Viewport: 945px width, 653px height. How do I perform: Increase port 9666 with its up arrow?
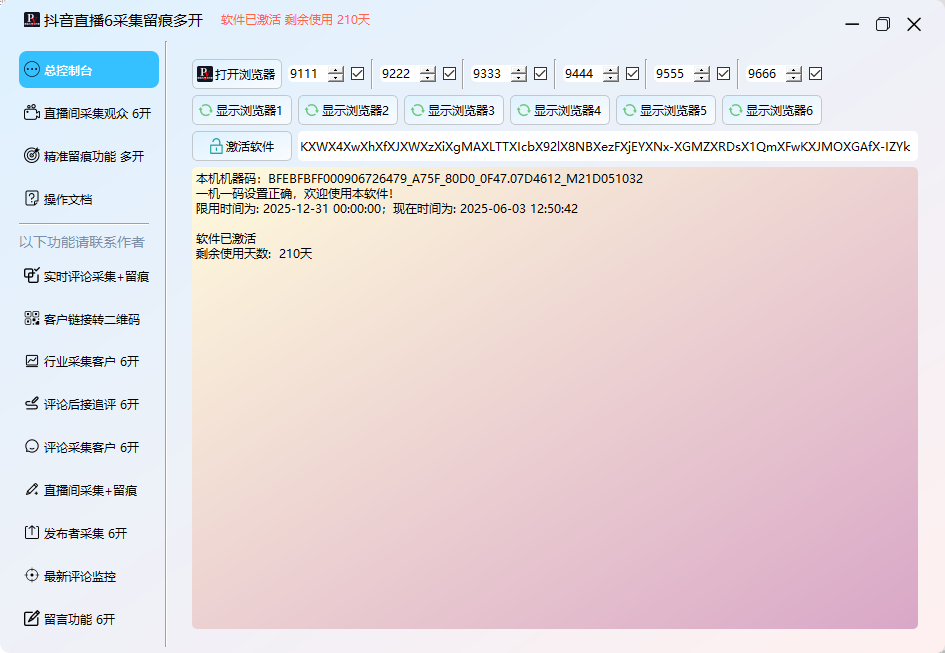(x=794, y=70)
